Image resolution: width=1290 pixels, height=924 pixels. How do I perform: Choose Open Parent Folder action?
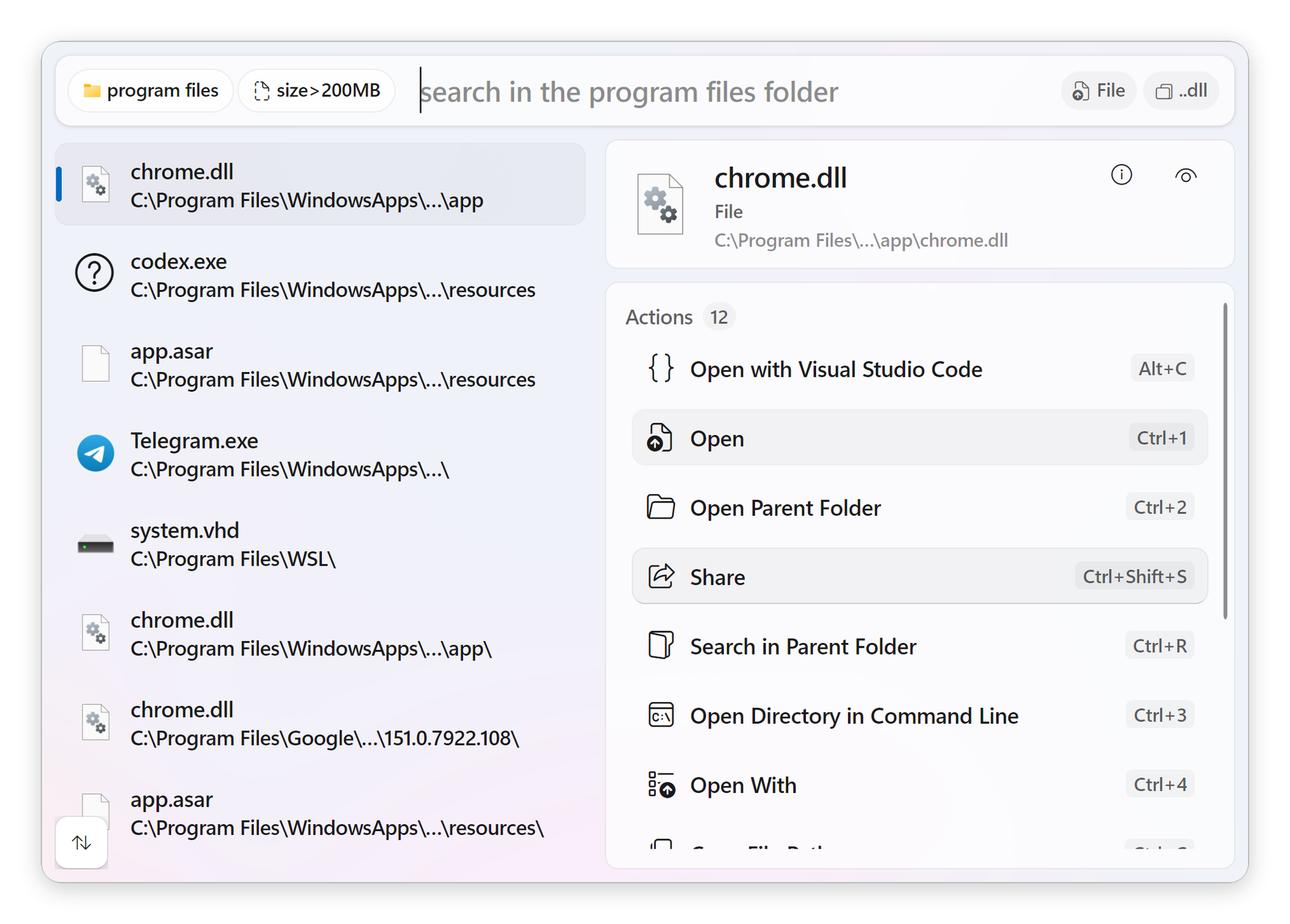[x=919, y=507]
